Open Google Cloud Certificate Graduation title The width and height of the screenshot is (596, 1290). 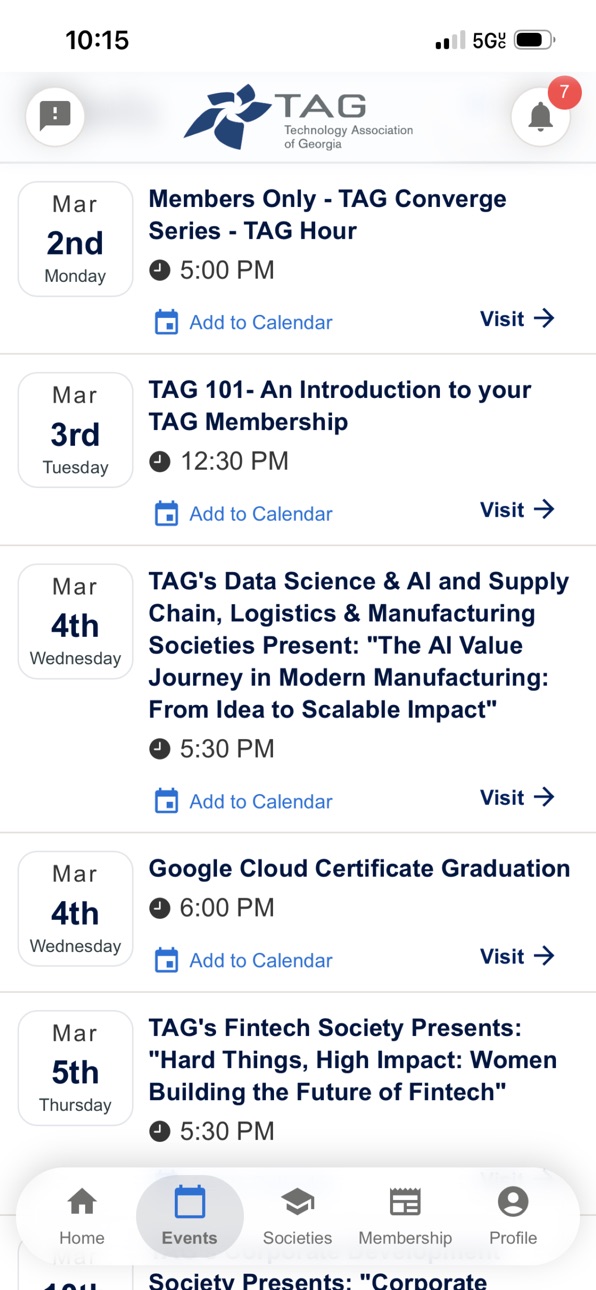(359, 868)
